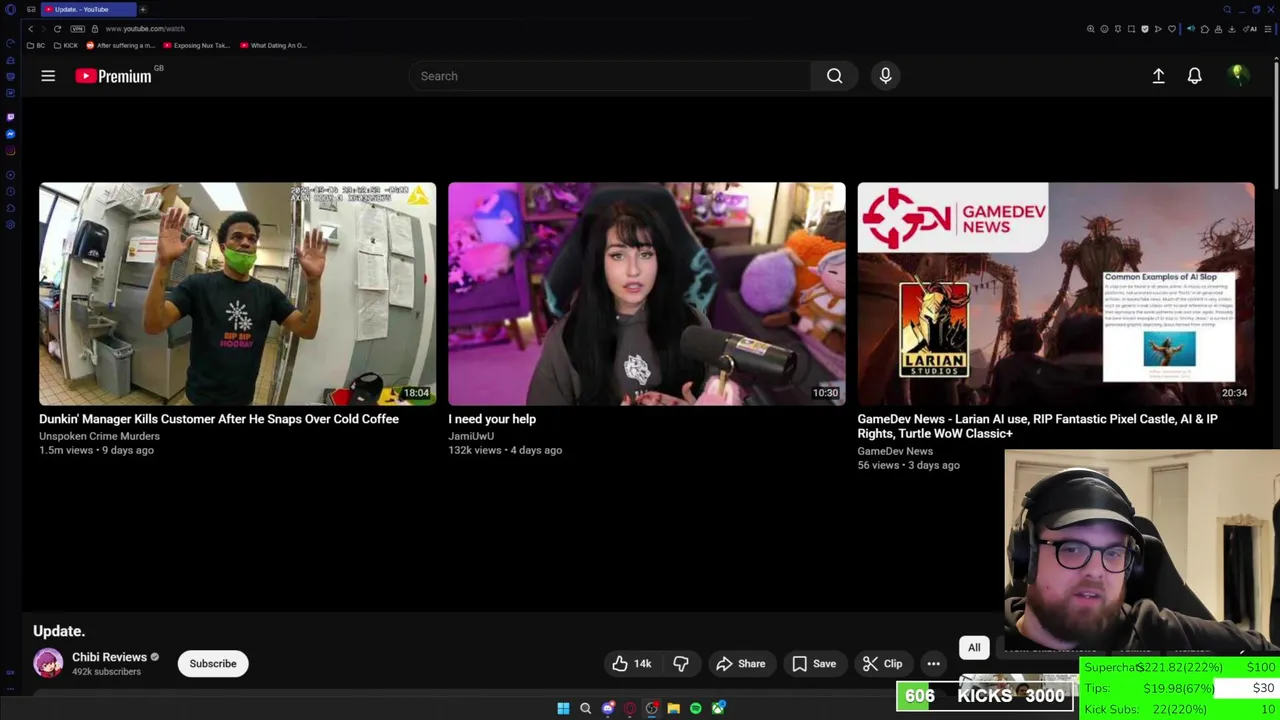Add page to bookmarks heart icon
The height and width of the screenshot is (720, 1280).
point(1172,29)
